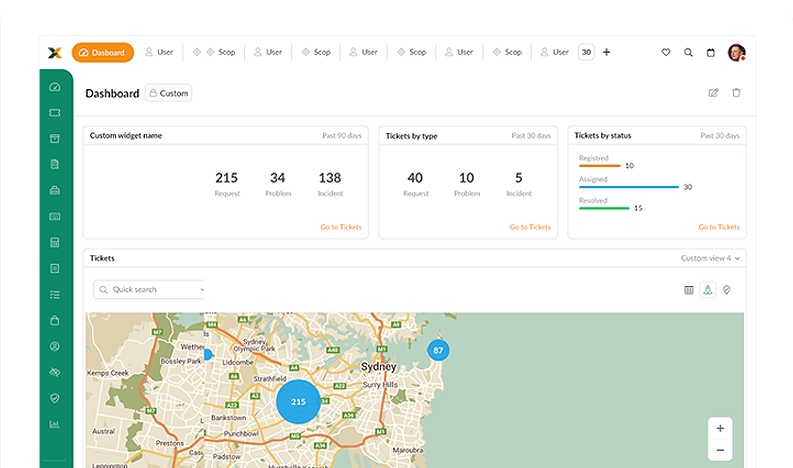Click the 40 Request count
The width and height of the screenshot is (793, 468).
[415, 178]
